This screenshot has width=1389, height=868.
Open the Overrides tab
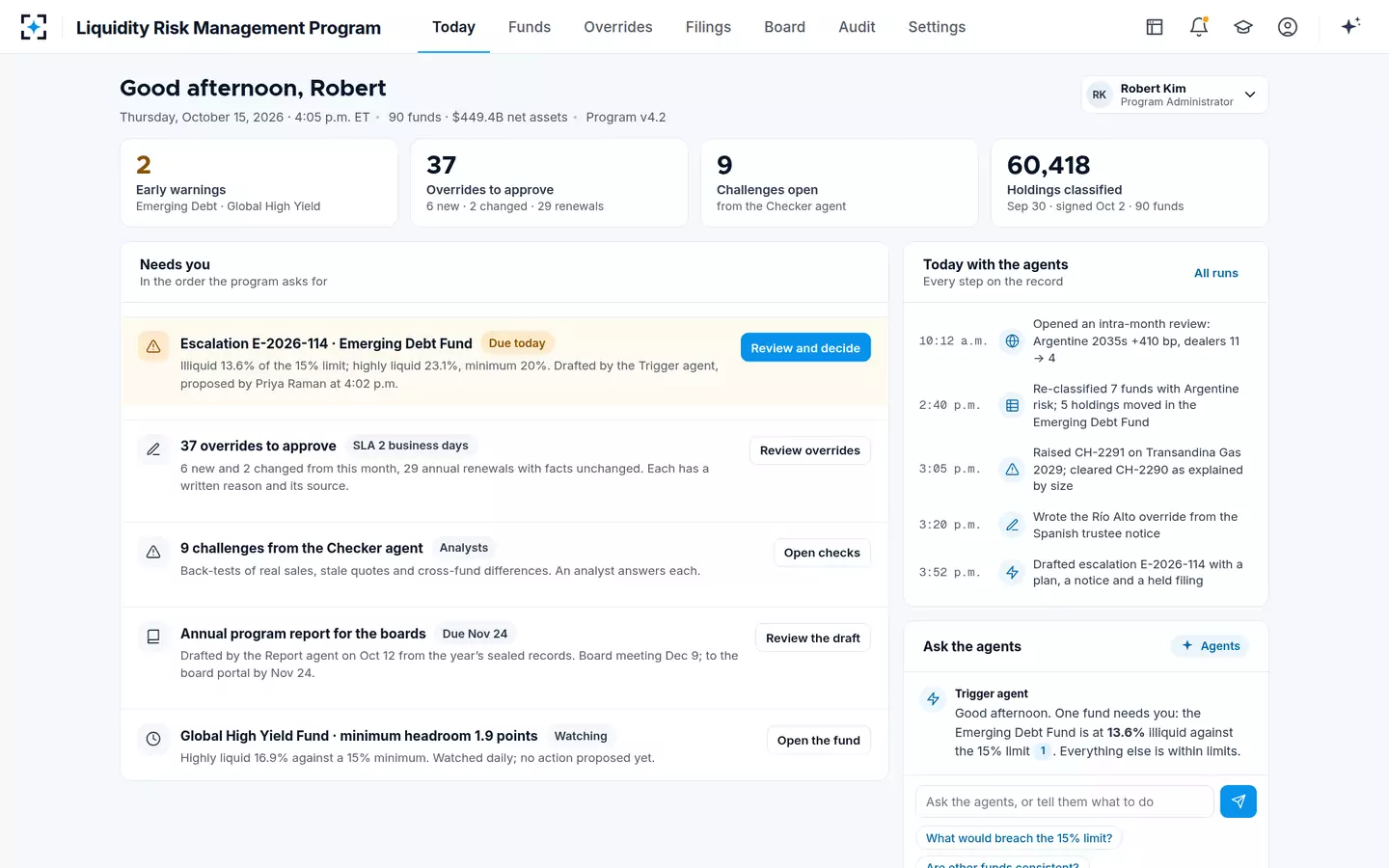(618, 27)
